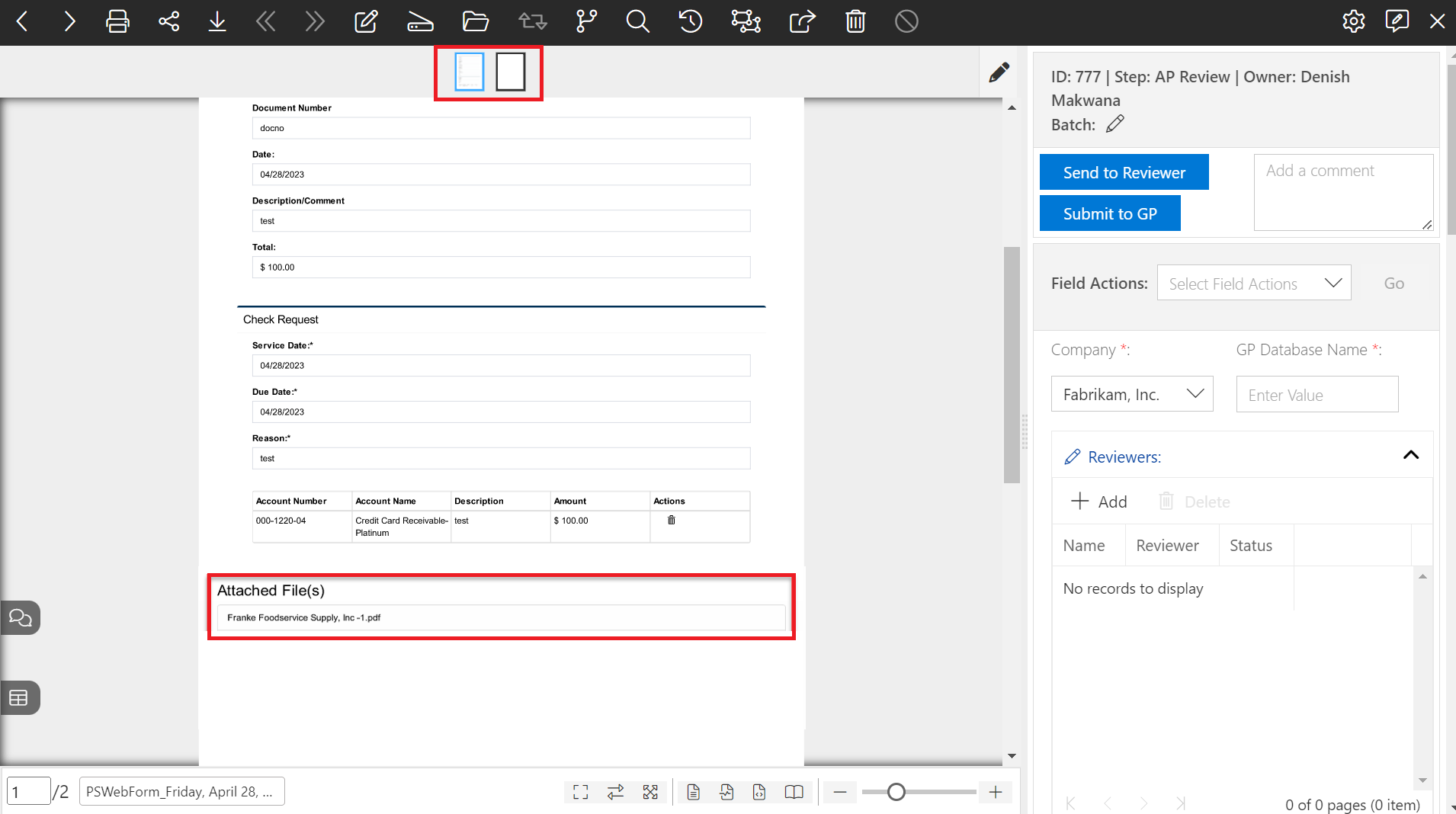The image size is (1456, 814).
Task: Click the Submit to GP button
Action: [1110, 213]
